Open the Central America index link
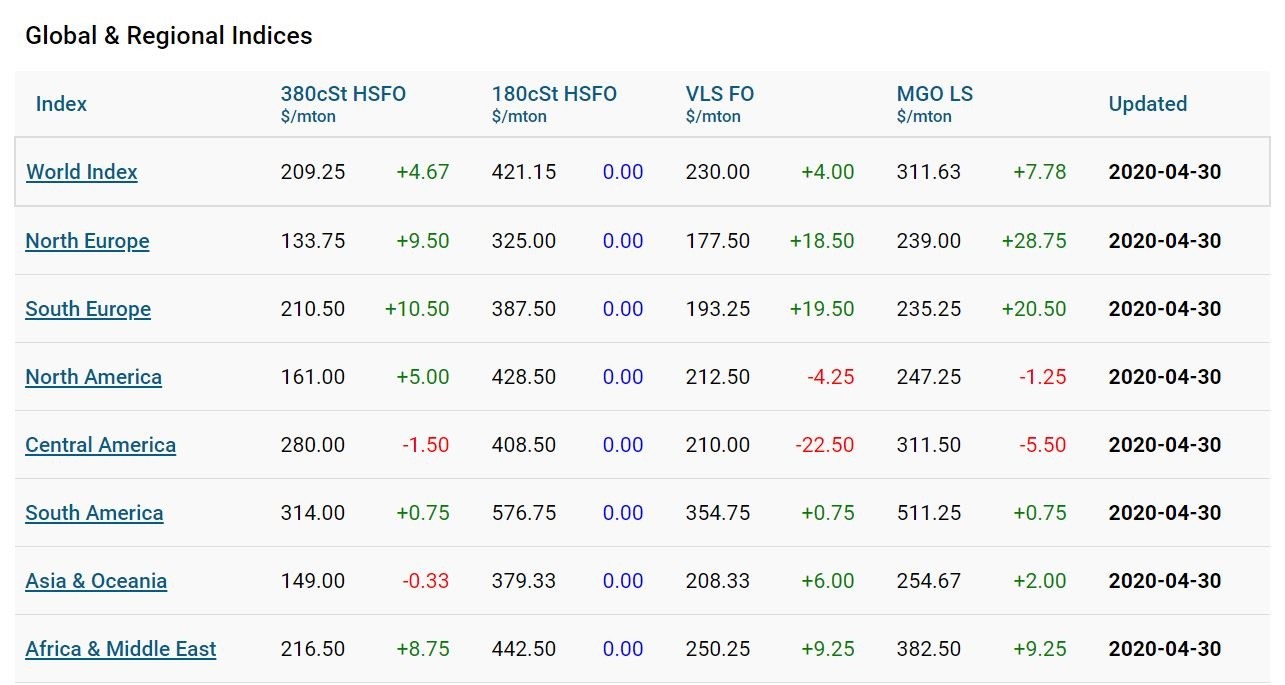The image size is (1285, 685). (100, 445)
